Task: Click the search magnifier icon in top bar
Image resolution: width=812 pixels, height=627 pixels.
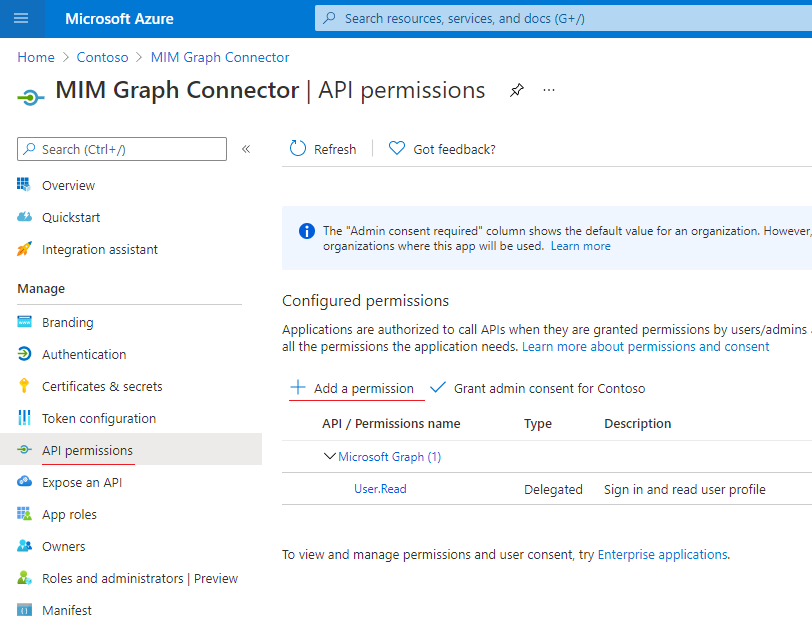Action: tap(329, 19)
